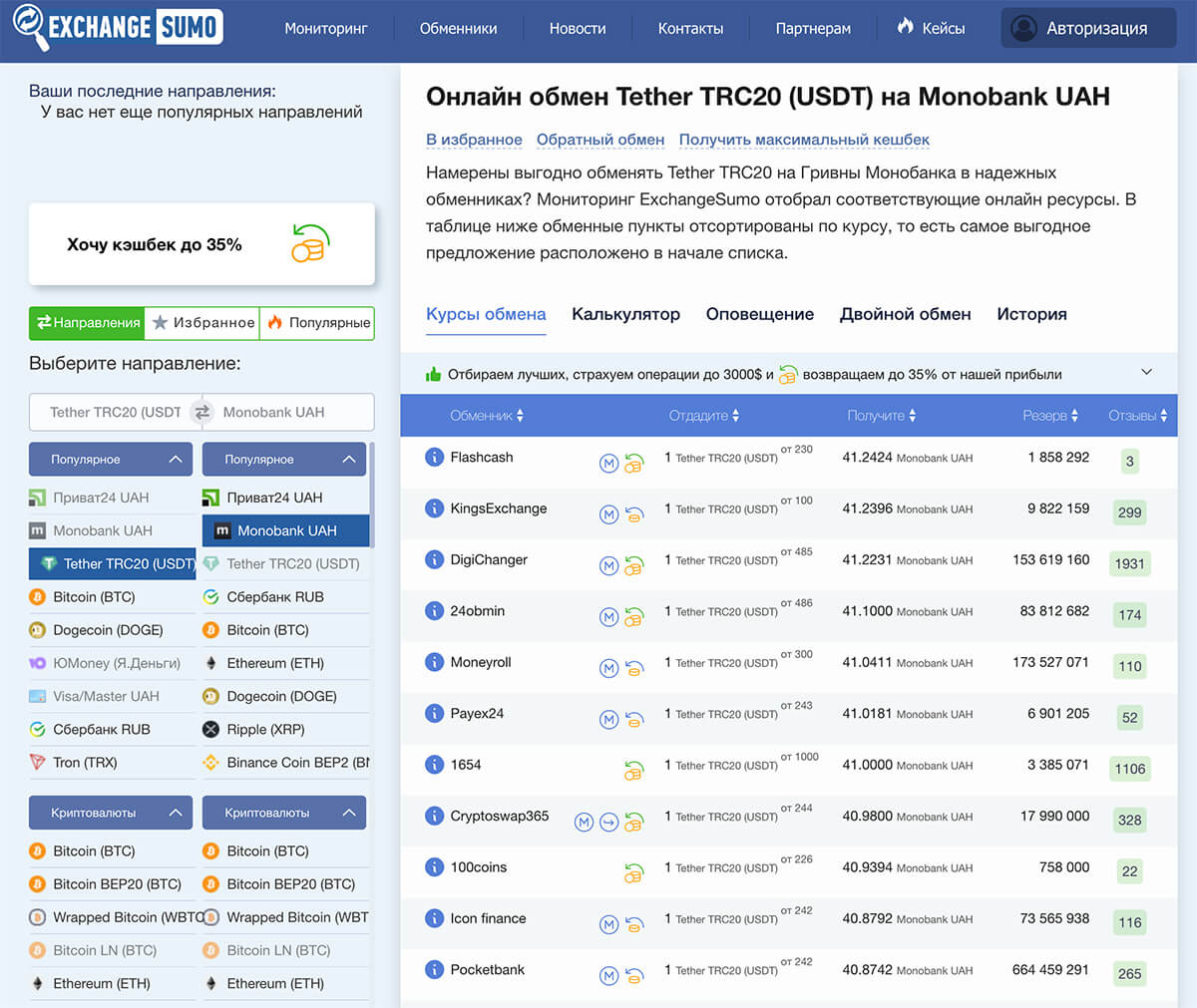Switch to the Калькулятор tab
1197x1008 pixels.
pyautogui.click(x=625, y=314)
